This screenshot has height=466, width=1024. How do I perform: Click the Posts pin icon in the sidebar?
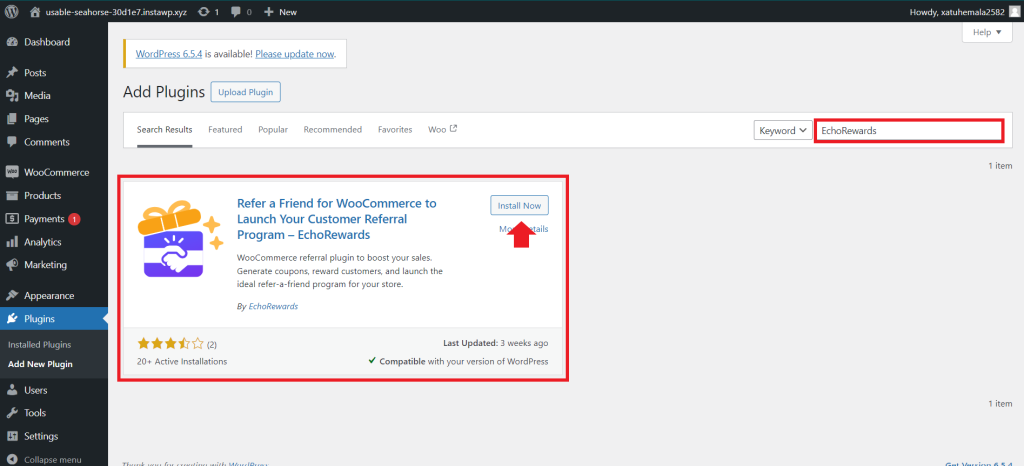tap(12, 72)
